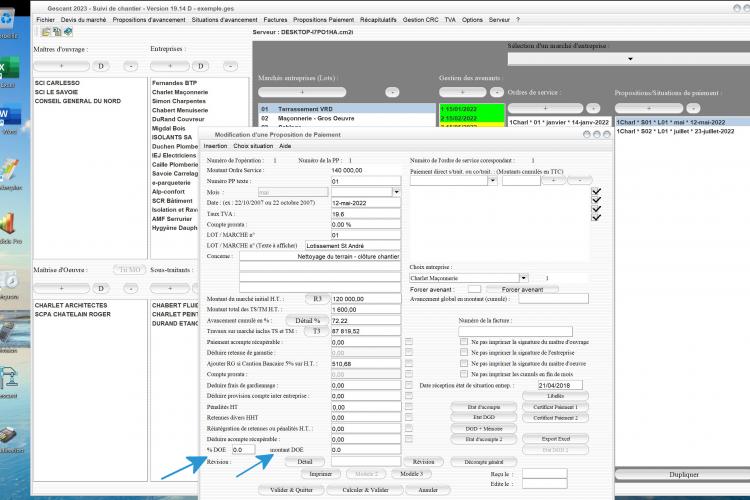Check 'Ne pas imprimer les cumuls en fin de mois'
Image resolution: width=750 pixels, height=500 pixels.
click(463, 374)
